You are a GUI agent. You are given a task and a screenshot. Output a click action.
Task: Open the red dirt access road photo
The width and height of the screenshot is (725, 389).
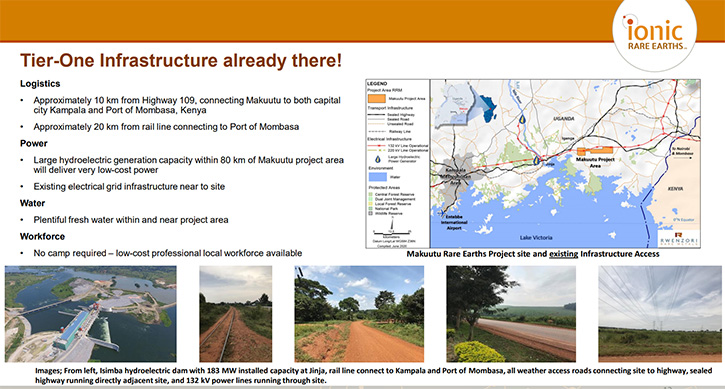click(359, 314)
